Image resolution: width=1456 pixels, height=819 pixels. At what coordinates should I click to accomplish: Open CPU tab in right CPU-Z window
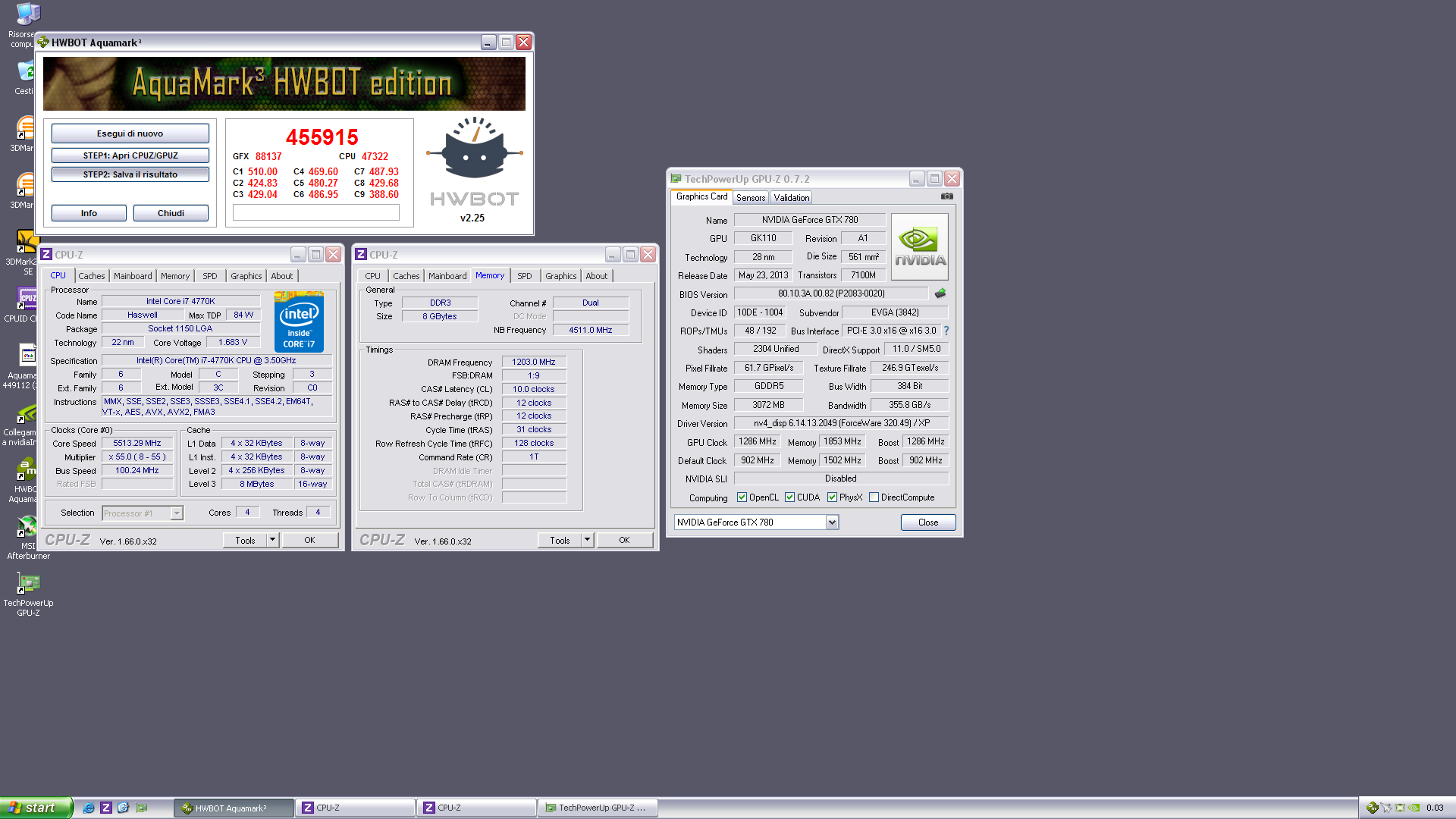[373, 276]
